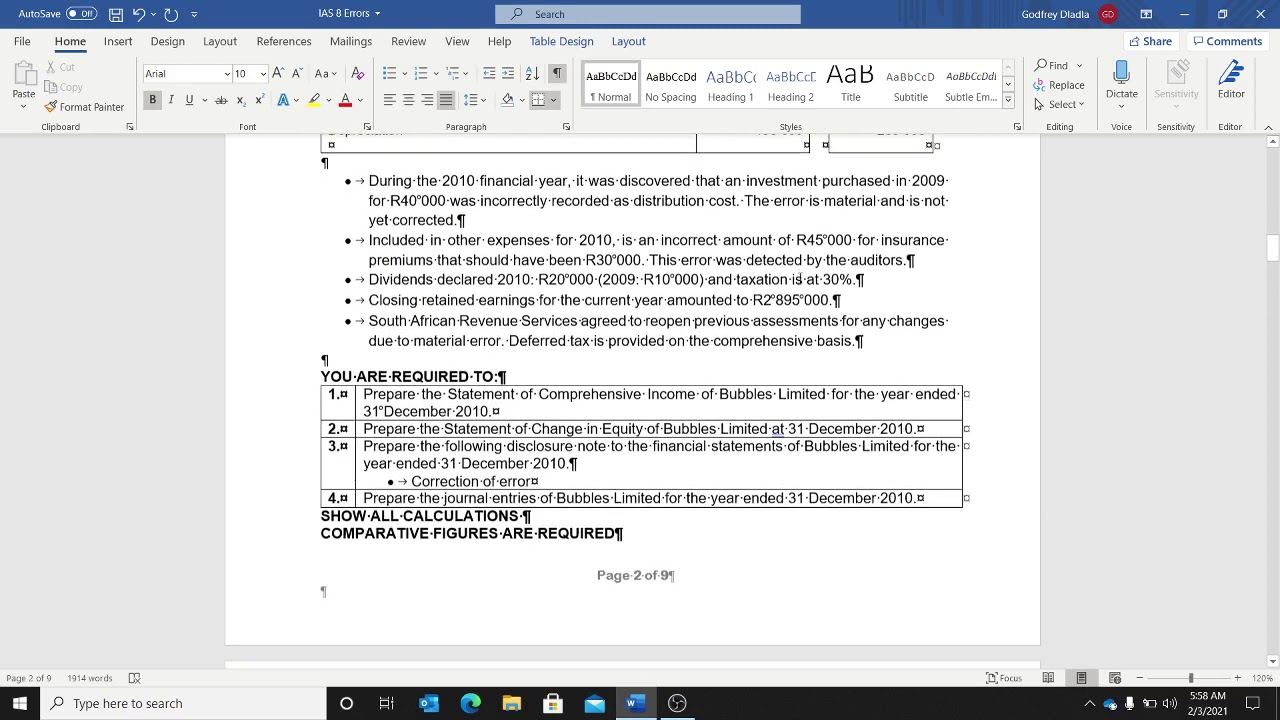The width and height of the screenshot is (1280, 720).
Task: Open Focus mode from status bar
Action: (x=1003, y=678)
